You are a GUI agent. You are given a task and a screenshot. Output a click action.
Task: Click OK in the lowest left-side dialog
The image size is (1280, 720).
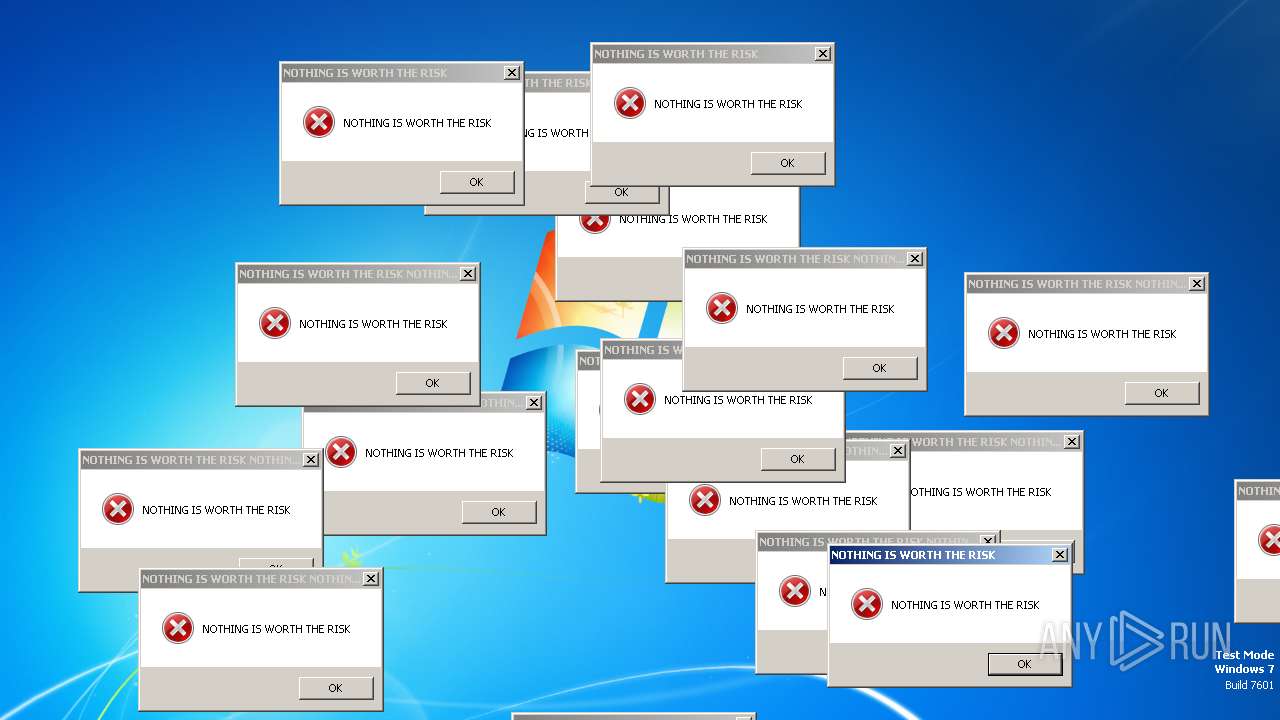[x=335, y=688]
